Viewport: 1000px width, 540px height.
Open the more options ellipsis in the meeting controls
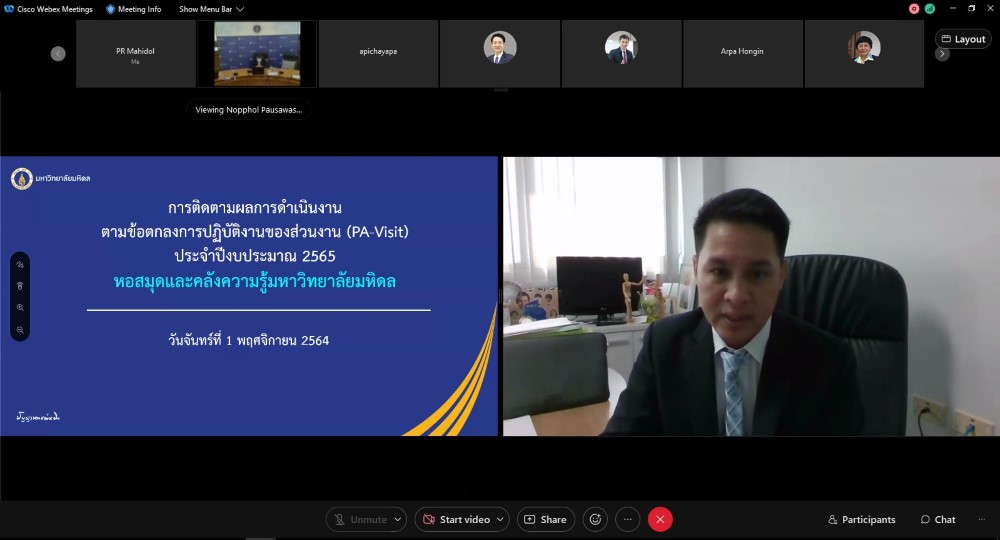pos(627,519)
